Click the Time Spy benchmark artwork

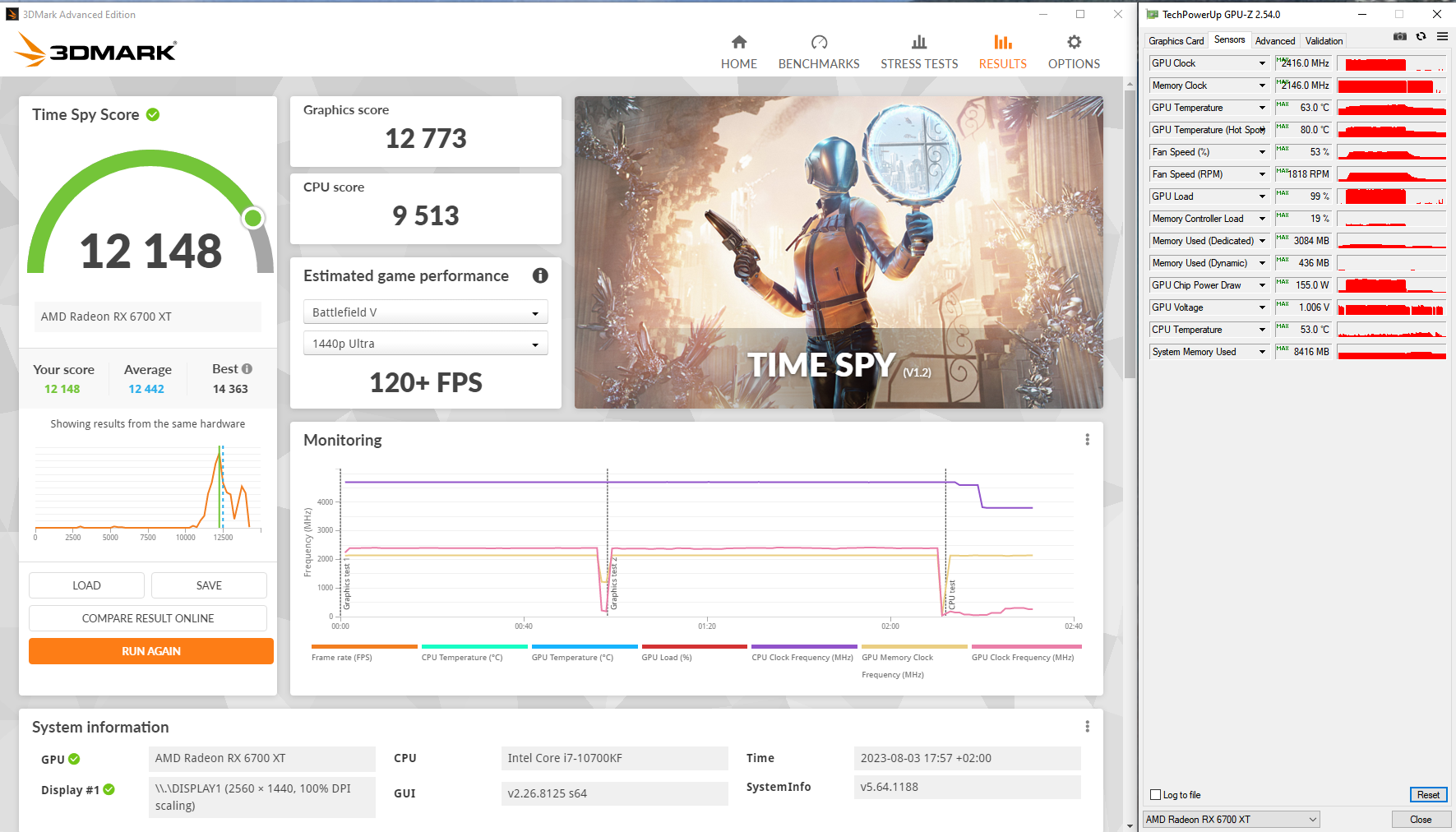coord(839,252)
